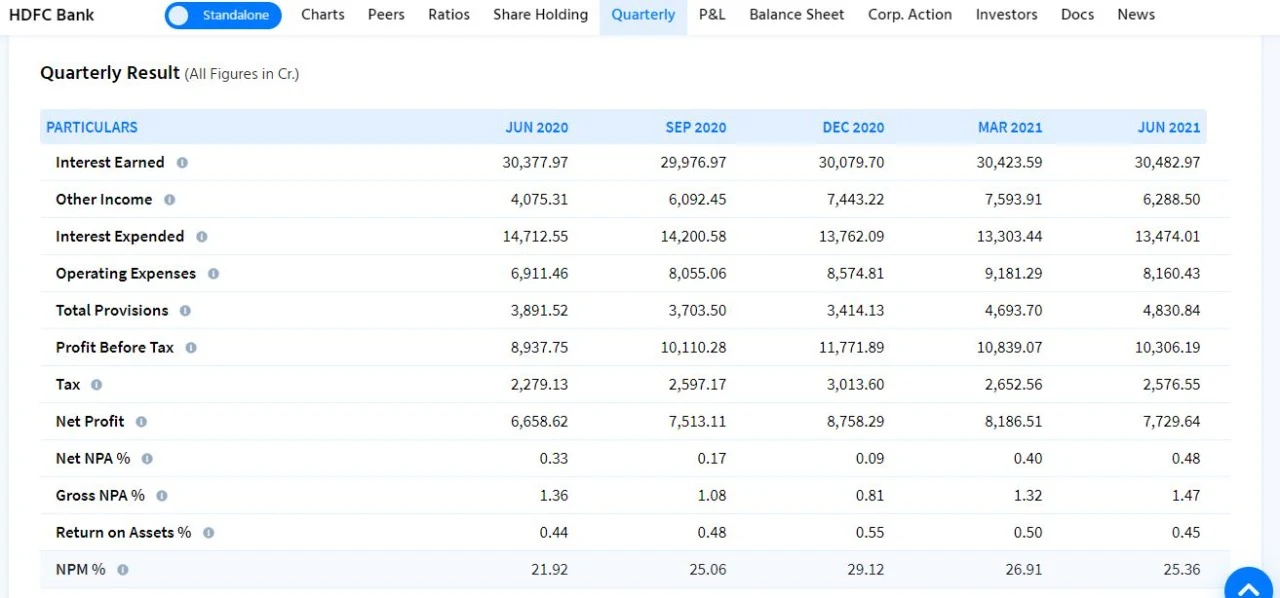Open info icon next to Tax

[x=96, y=385]
